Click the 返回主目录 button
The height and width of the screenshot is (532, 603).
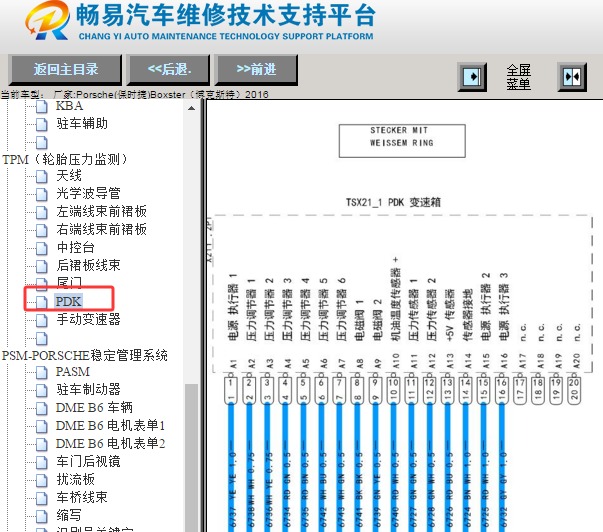(x=65, y=70)
